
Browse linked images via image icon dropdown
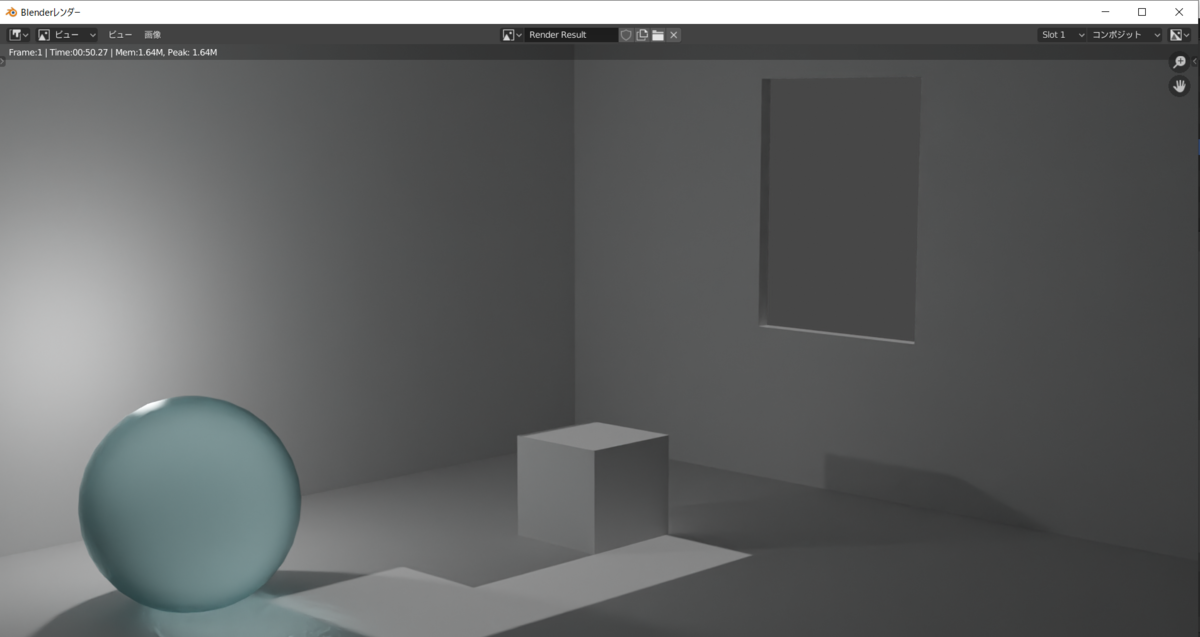(512, 34)
